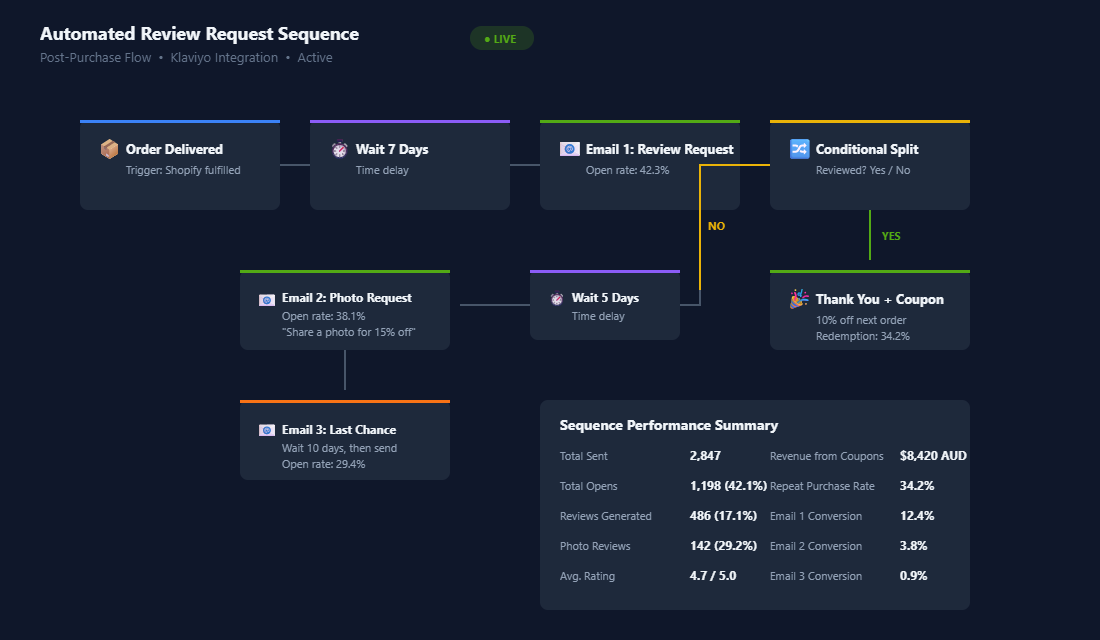This screenshot has height=640, width=1100.
Task: Select the YES branch under Conditional Split
Action: coord(891,236)
